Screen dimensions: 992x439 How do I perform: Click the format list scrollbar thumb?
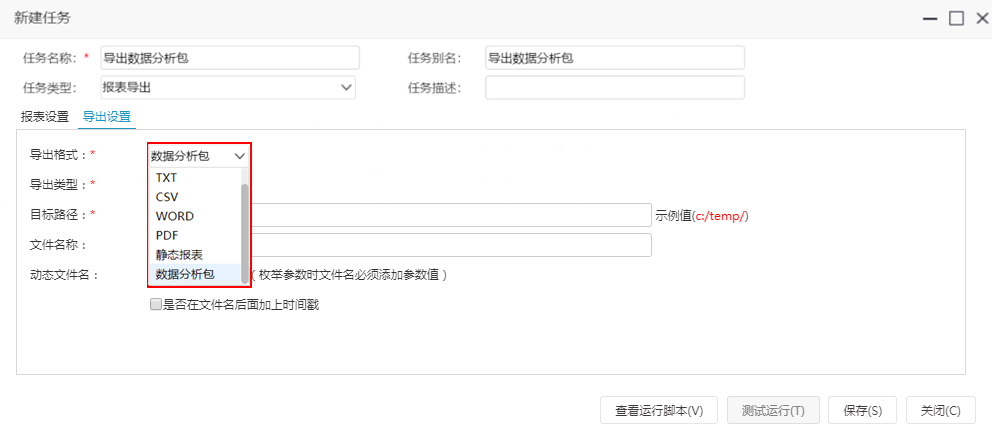tap(245, 233)
